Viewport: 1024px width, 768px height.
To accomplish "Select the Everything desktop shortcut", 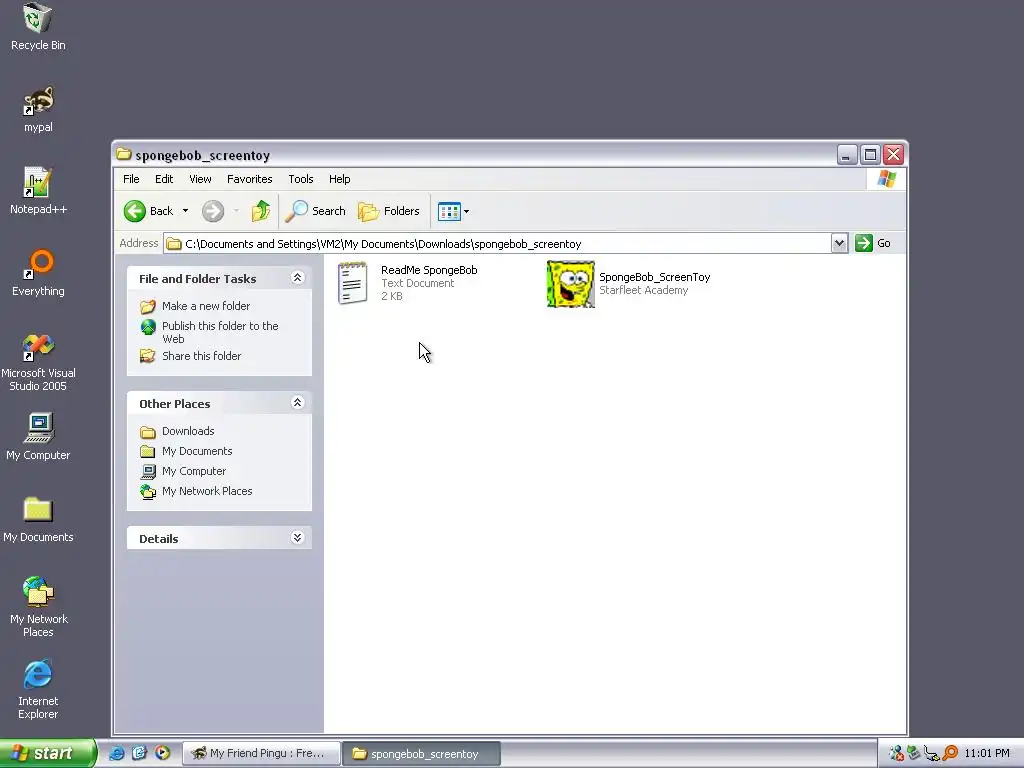I will coord(38,273).
